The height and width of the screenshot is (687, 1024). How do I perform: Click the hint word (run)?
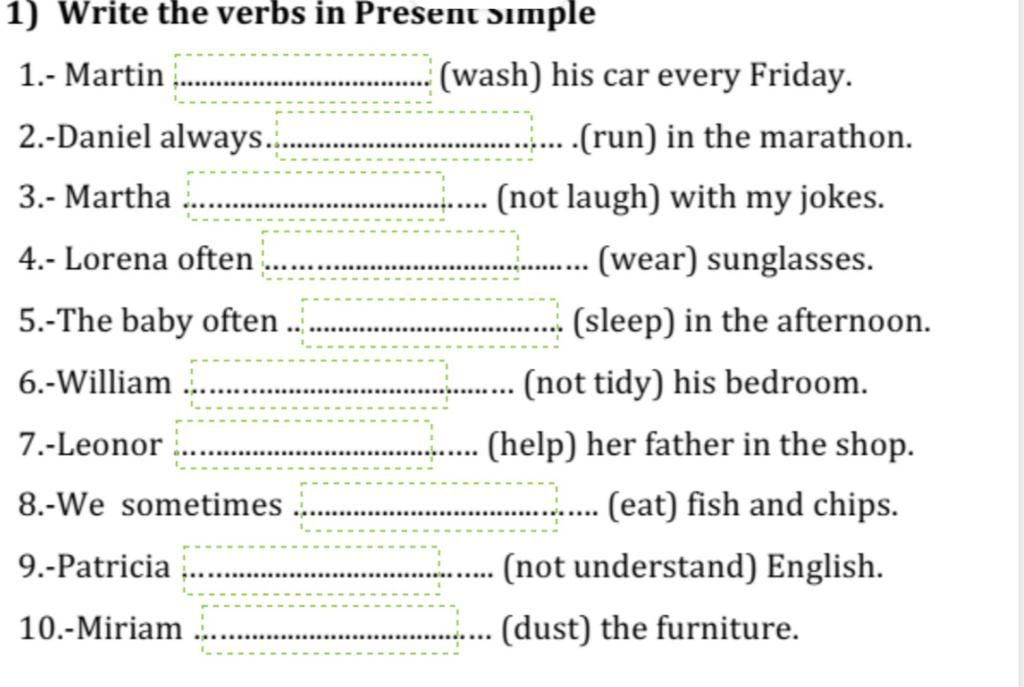[618, 136]
